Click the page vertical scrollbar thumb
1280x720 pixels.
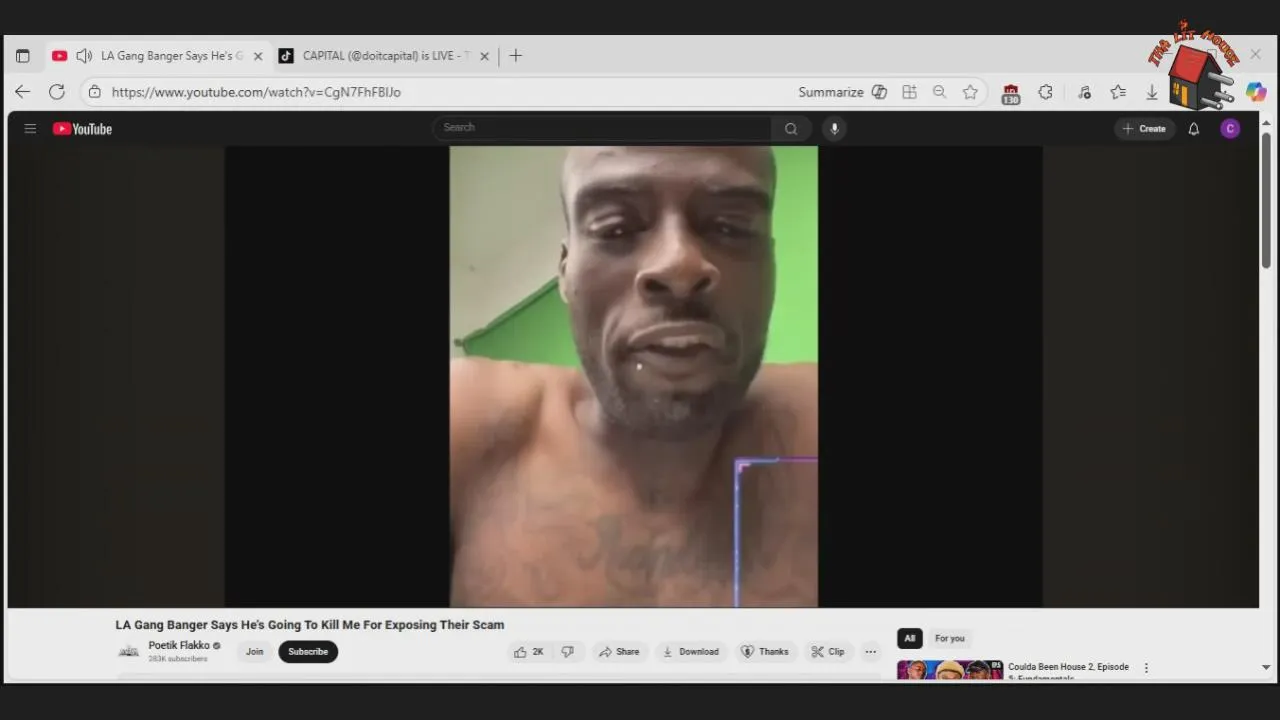click(1266, 199)
